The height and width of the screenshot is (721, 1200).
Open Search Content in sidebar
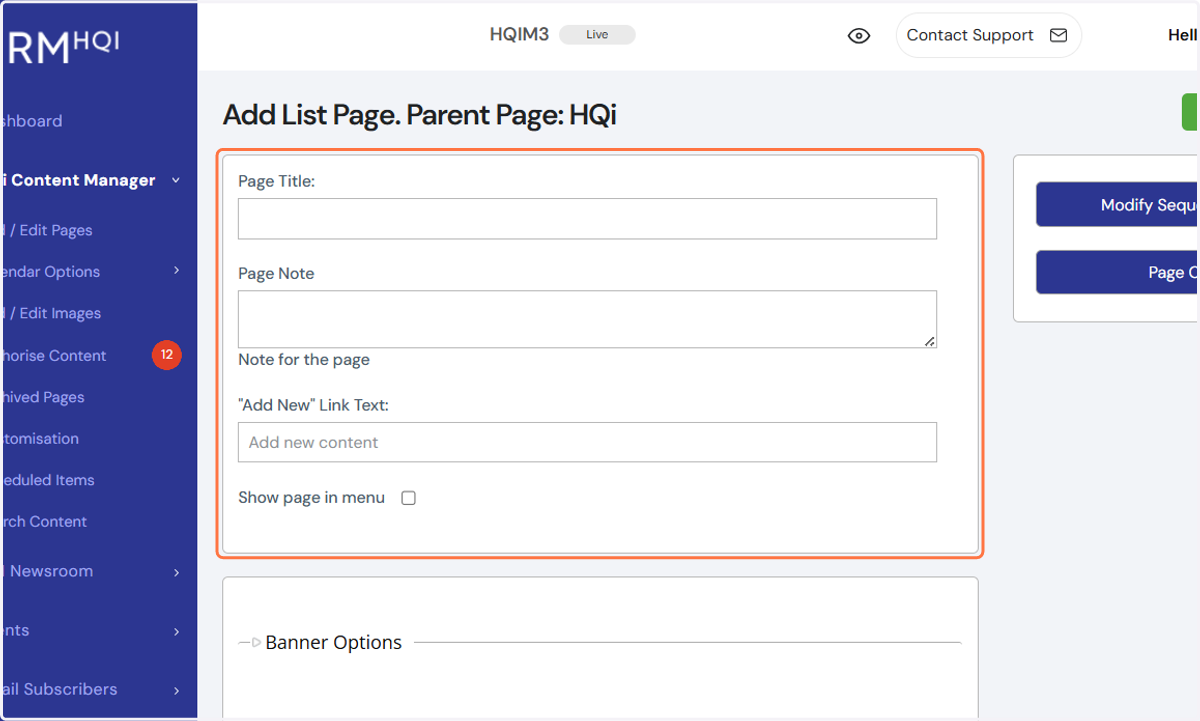point(45,521)
